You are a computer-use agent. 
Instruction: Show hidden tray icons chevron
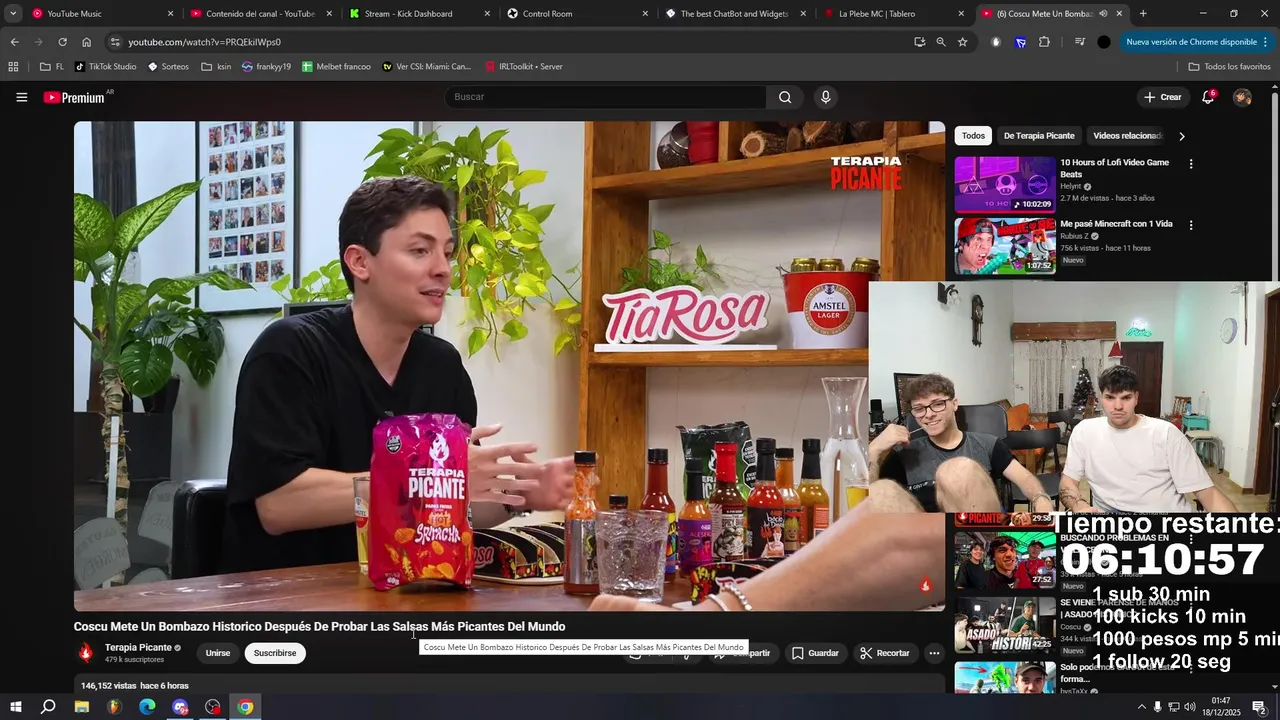tap(1141, 707)
